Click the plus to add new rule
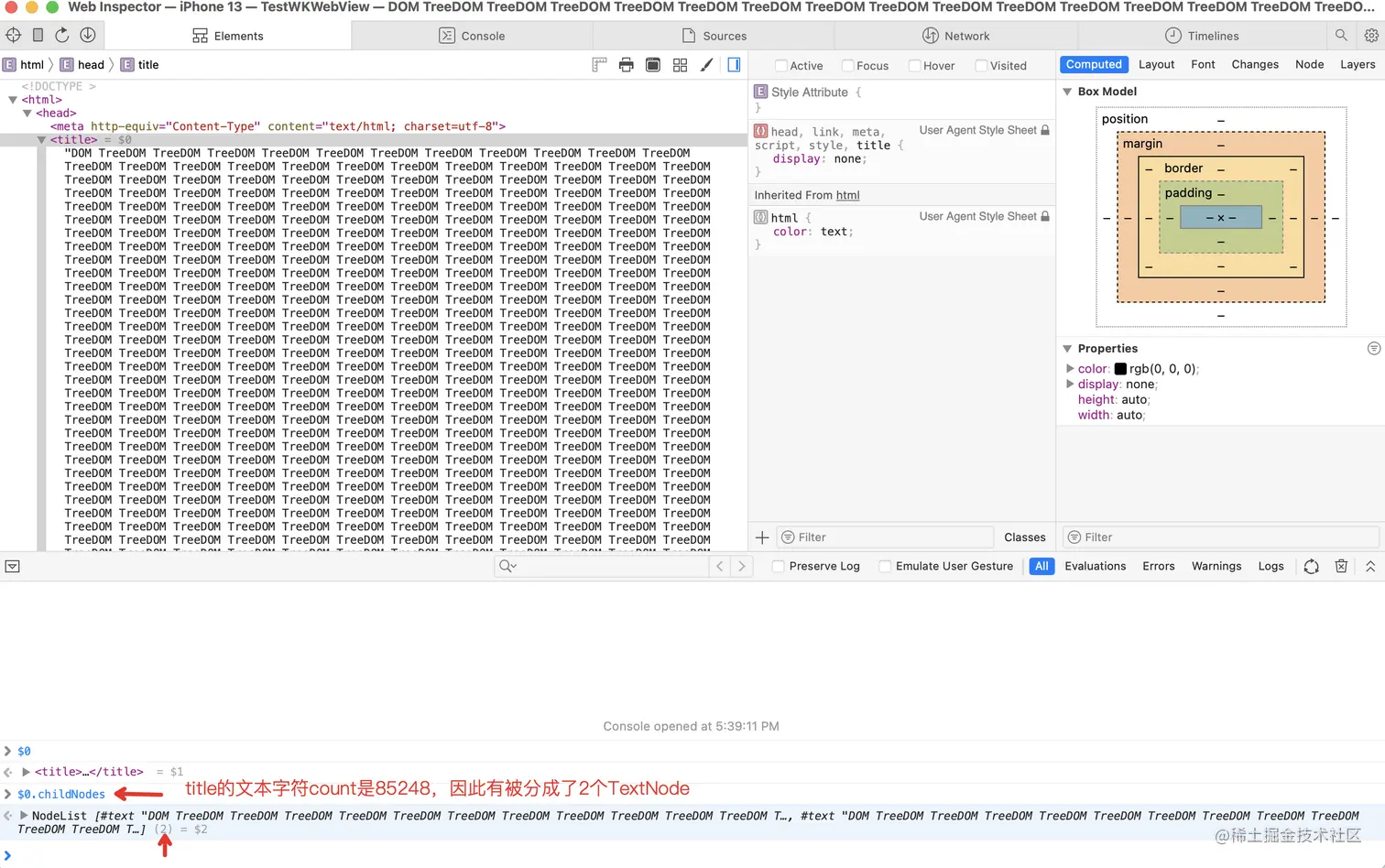The height and width of the screenshot is (868, 1385). (x=762, y=537)
